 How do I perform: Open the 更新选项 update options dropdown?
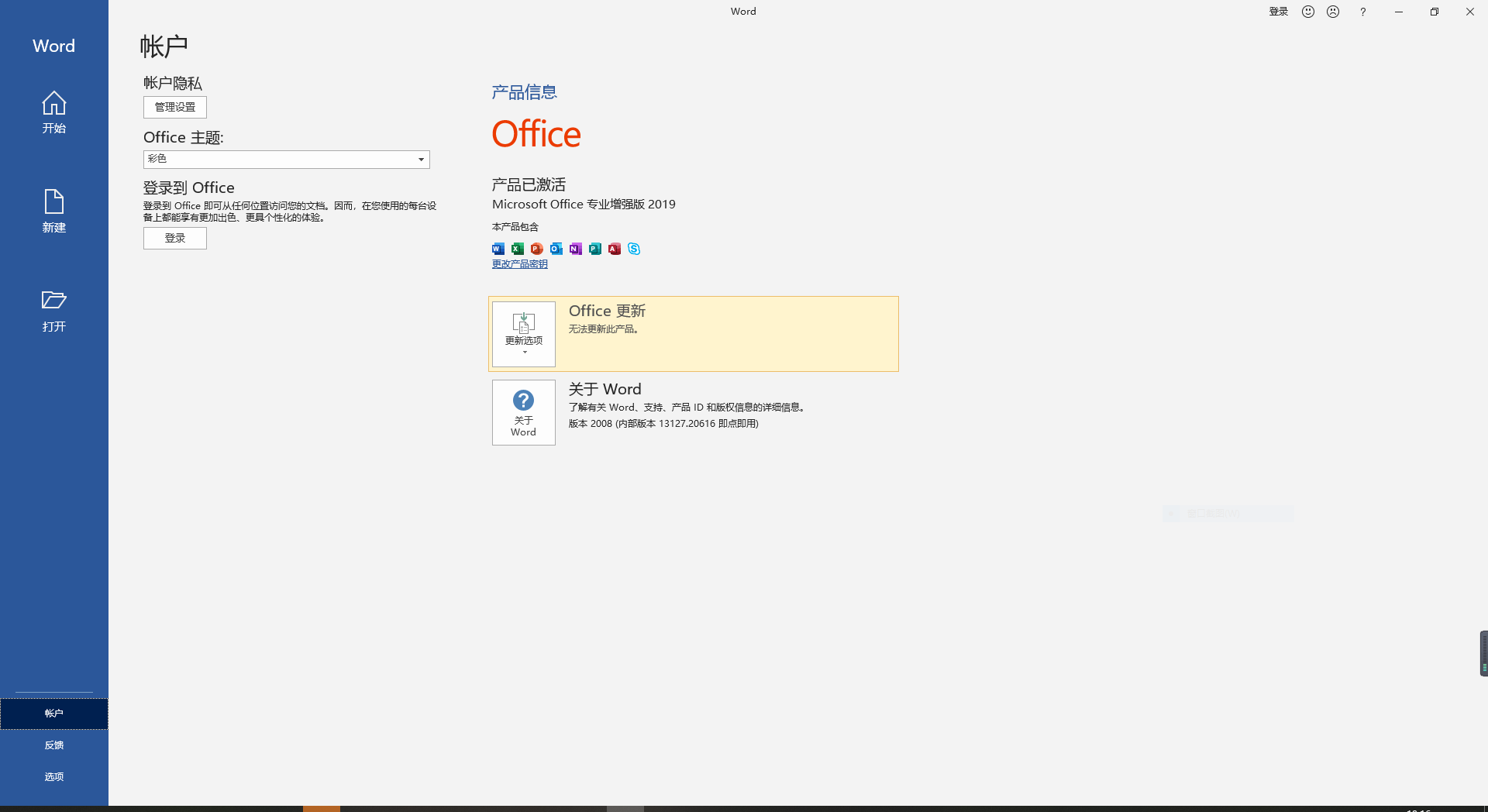[x=524, y=334]
